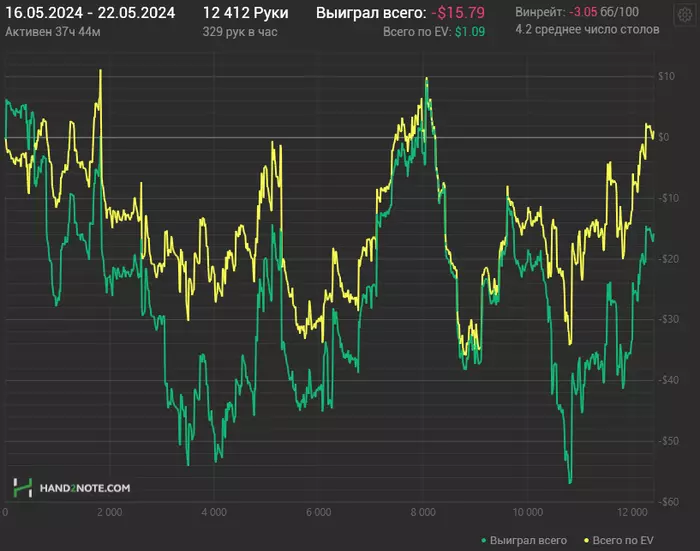The width and height of the screenshot is (700, 551).
Task: Click the 12 412 Руки hands count
Action: 246,13
